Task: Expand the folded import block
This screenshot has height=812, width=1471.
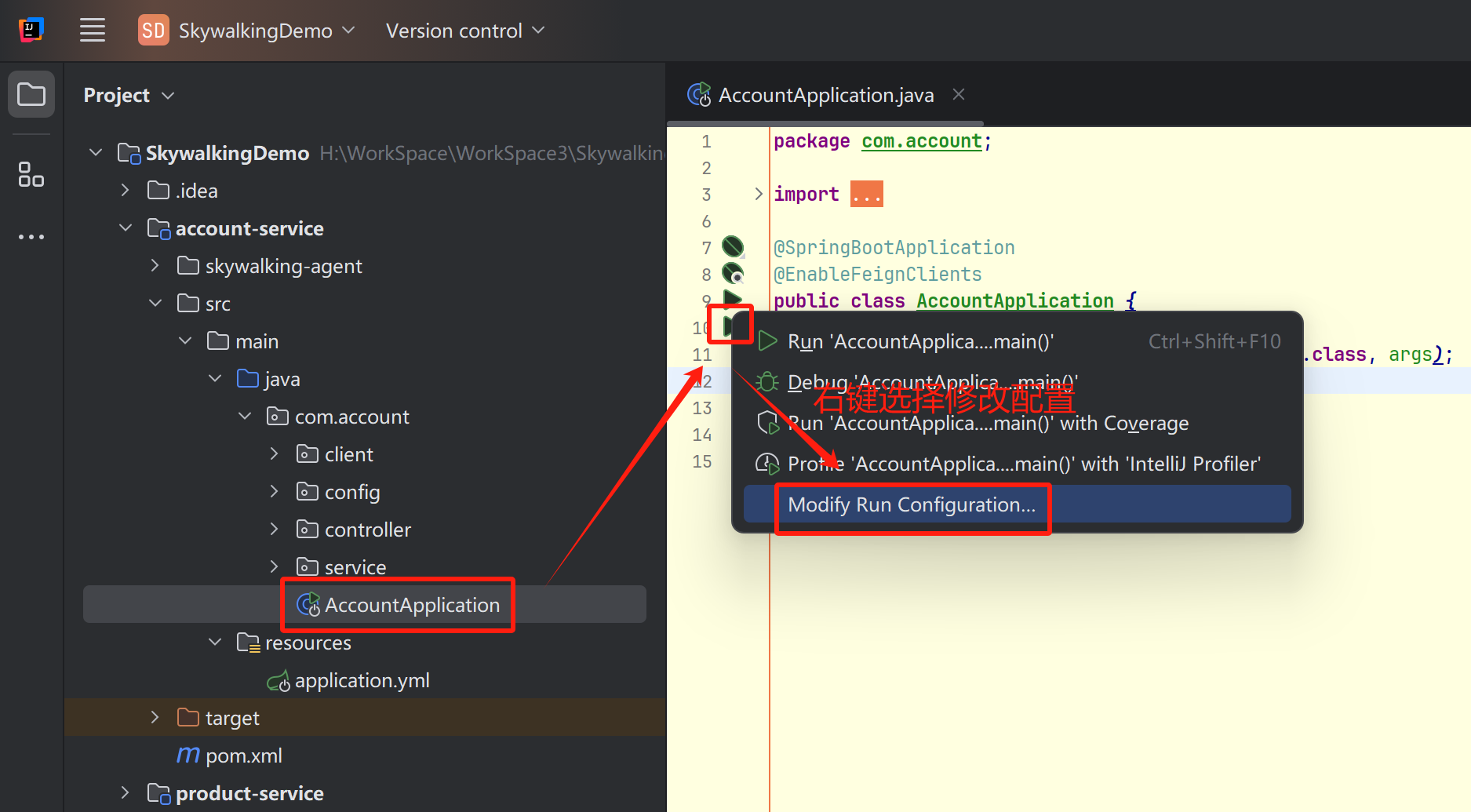Action: tap(758, 194)
